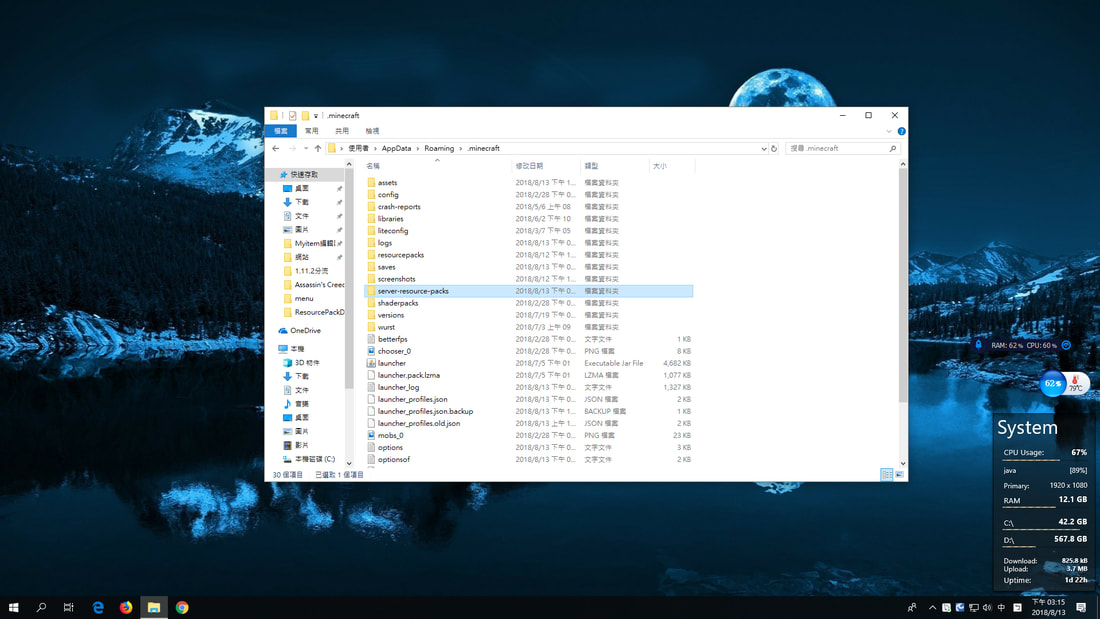This screenshot has height=619, width=1100.
Task: Click the search .minecraft input field
Action: point(836,149)
